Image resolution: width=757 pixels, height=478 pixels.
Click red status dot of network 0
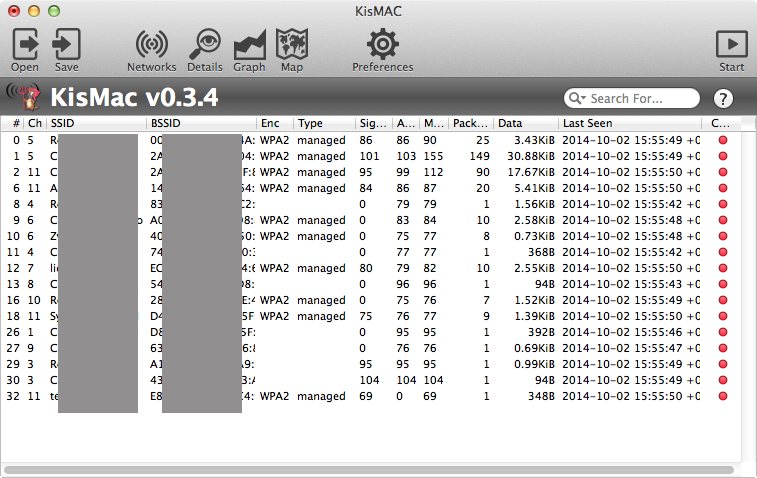tap(723, 140)
